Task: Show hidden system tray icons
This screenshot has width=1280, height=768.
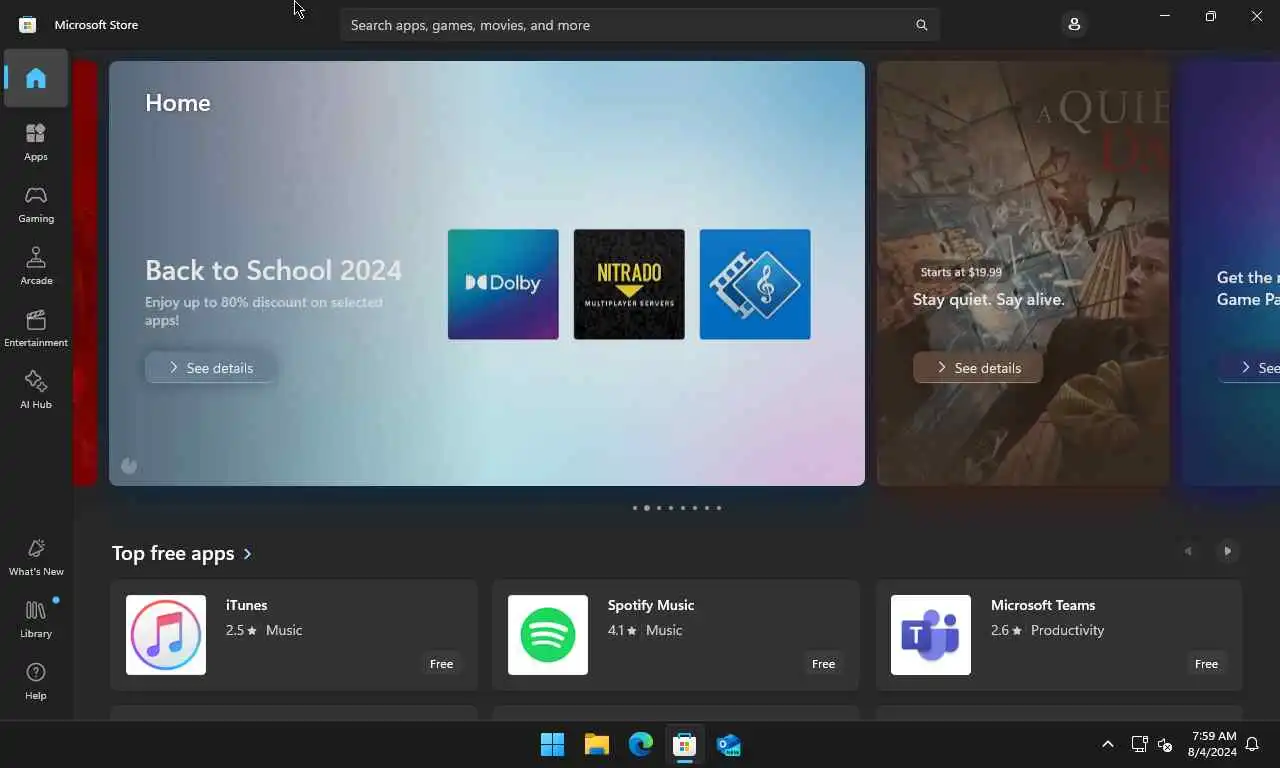Action: [x=1108, y=744]
